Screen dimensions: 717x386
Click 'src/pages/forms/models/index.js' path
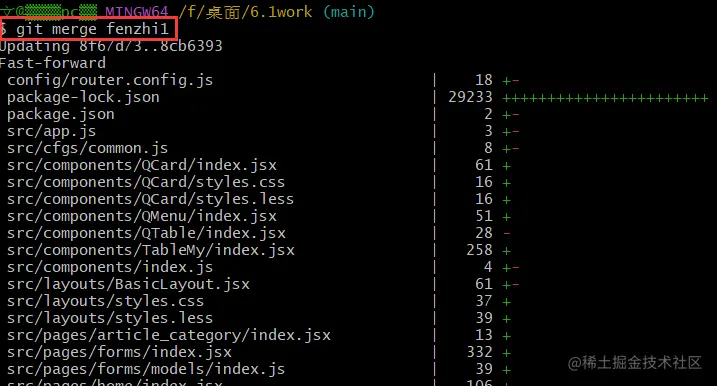tap(146, 369)
